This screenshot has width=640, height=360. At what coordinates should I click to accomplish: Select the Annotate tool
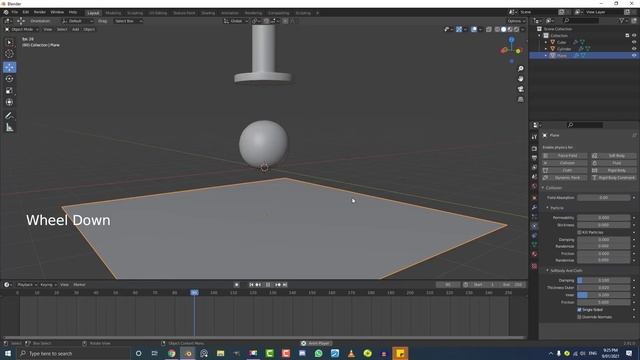9,116
